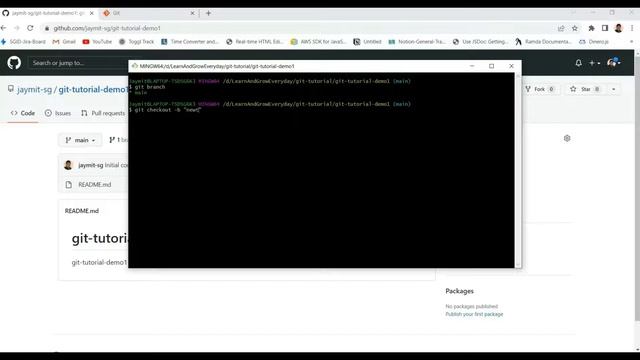Open the GitHub create new plus menu
This screenshot has width=640, height=360.
(x=594, y=63)
